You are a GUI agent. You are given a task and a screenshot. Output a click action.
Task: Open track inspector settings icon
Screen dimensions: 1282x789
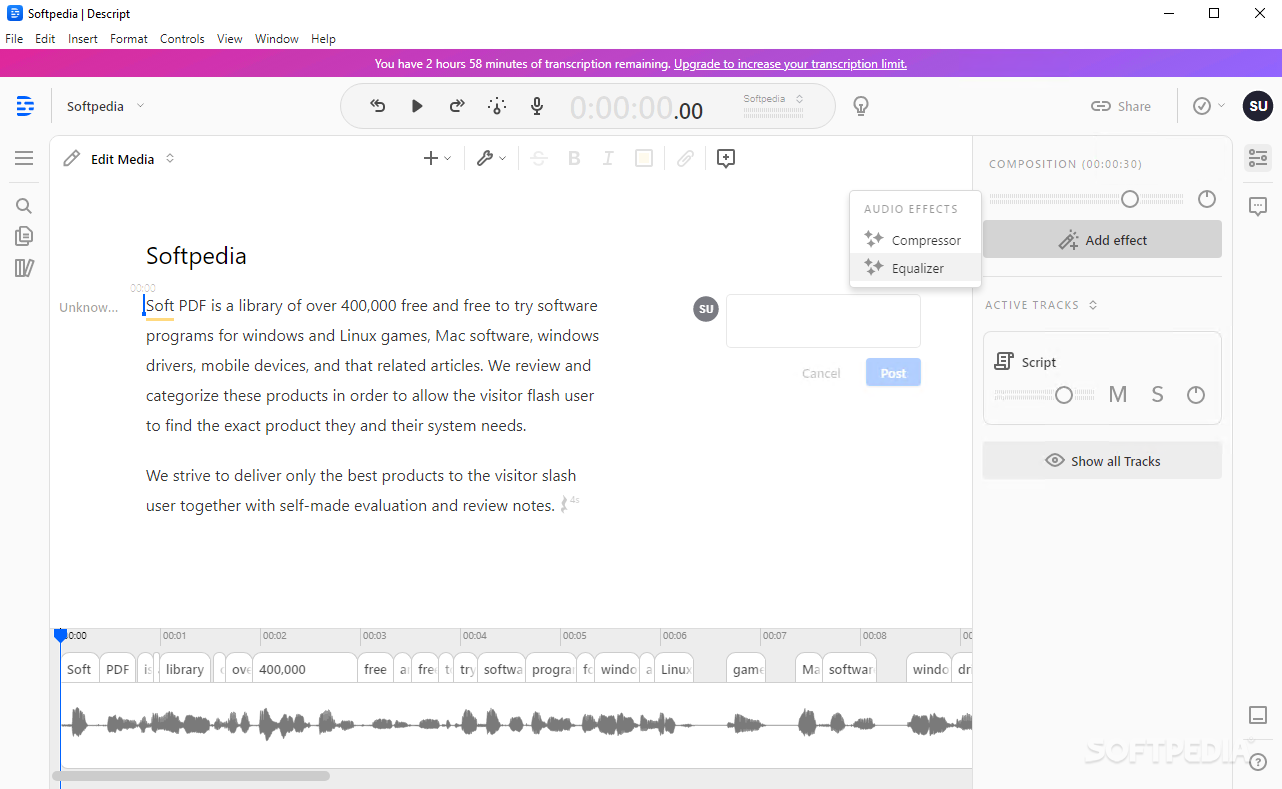(x=1258, y=158)
